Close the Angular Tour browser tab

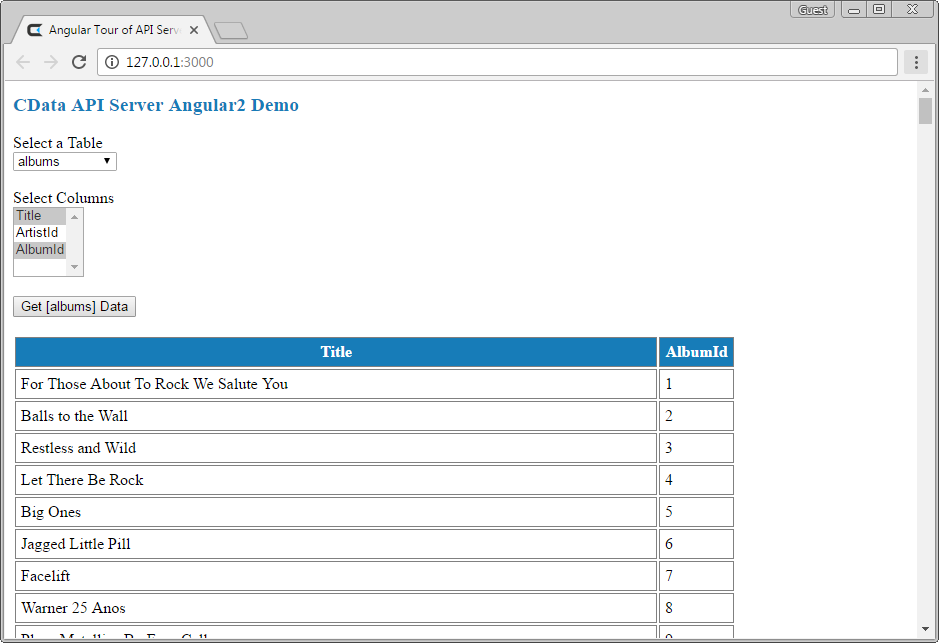[x=193, y=30]
